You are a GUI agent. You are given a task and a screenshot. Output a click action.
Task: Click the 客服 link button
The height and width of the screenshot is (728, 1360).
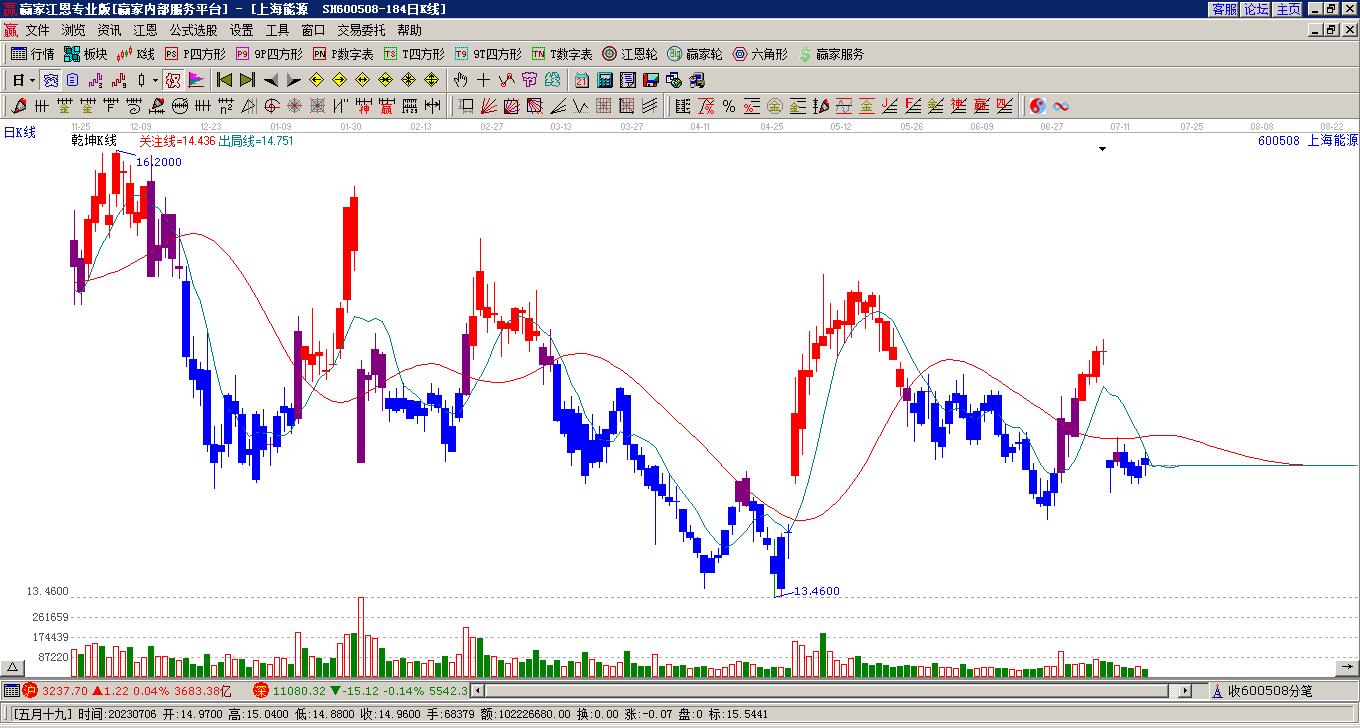pos(1224,9)
